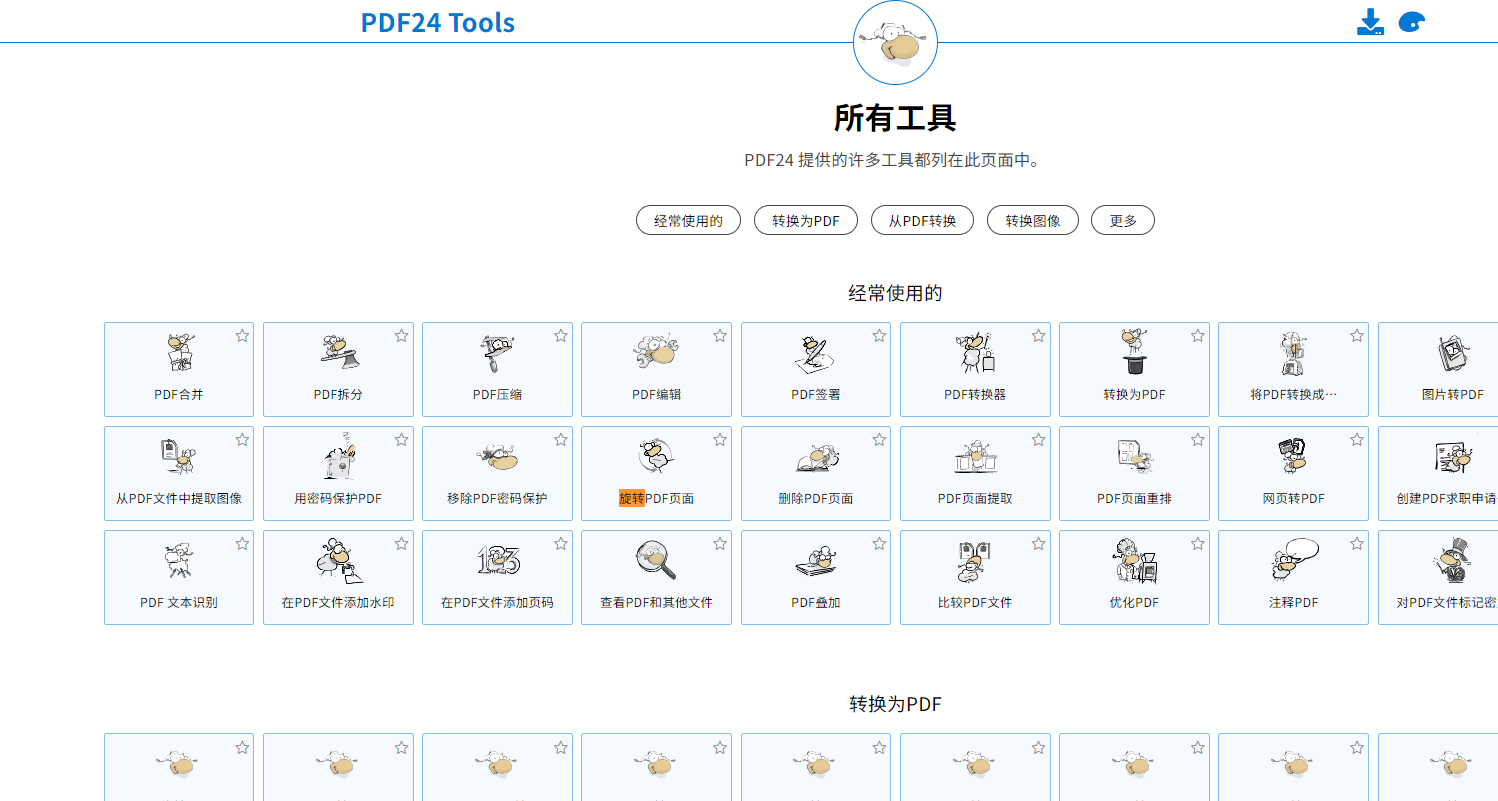Click the 从PDF转换 category button
1498x801 pixels.
click(922, 221)
